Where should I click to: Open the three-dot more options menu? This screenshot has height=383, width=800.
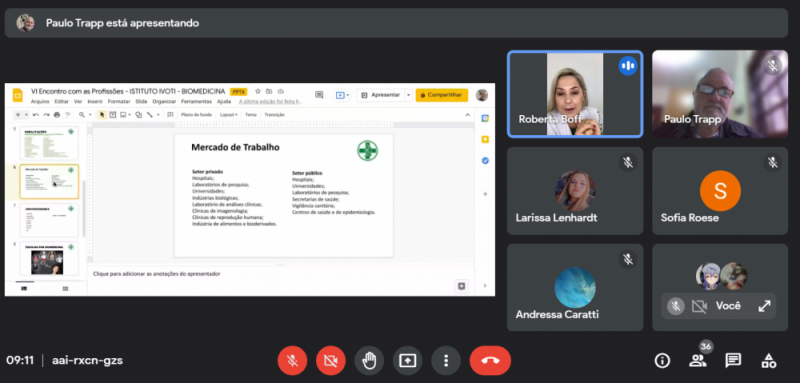click(x=446, y=361)
